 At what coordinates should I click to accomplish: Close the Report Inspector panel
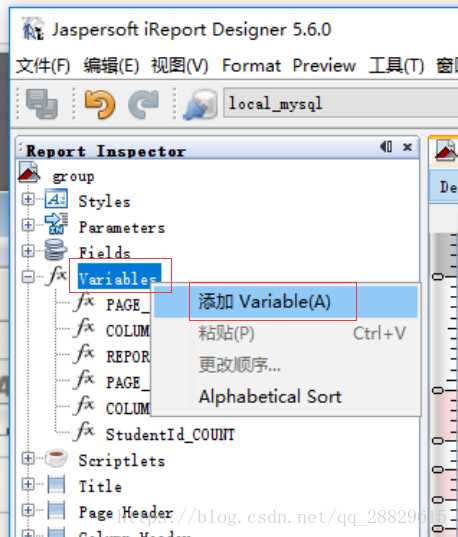coord(407,147)
